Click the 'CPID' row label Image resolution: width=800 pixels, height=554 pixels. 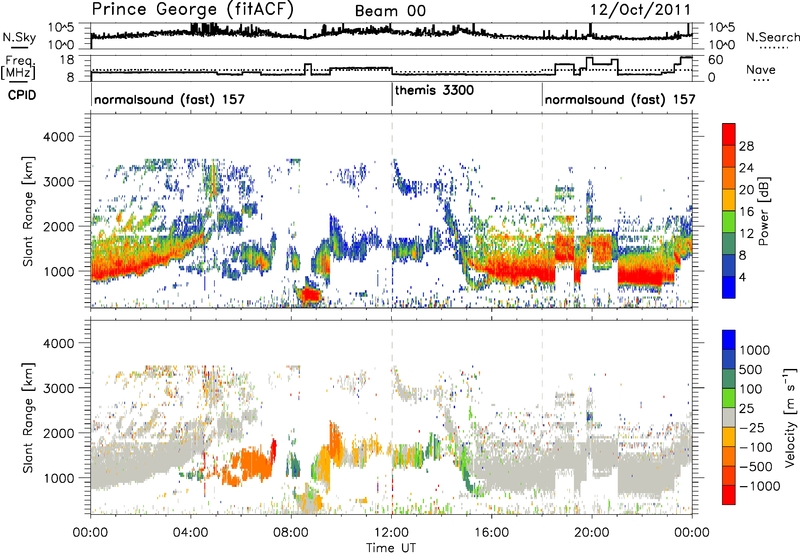click(22, 95)
